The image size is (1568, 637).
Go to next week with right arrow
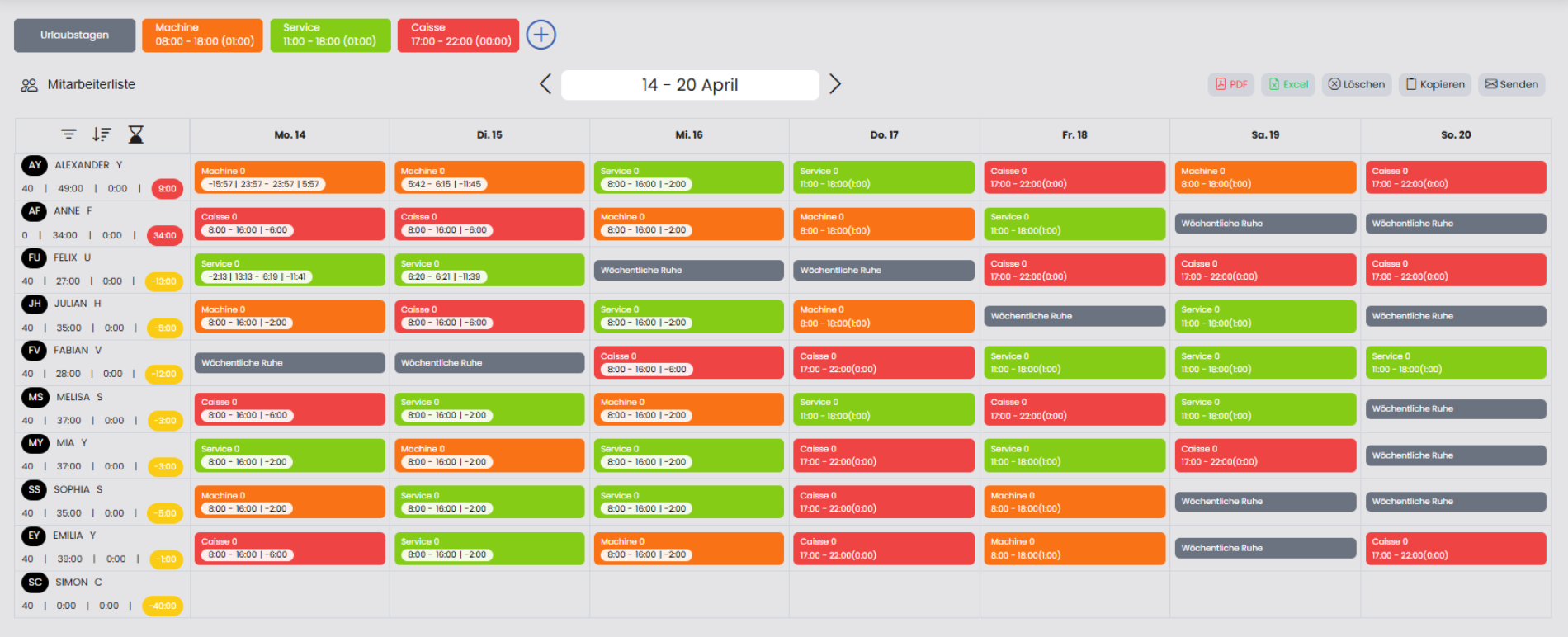[835, 84]
